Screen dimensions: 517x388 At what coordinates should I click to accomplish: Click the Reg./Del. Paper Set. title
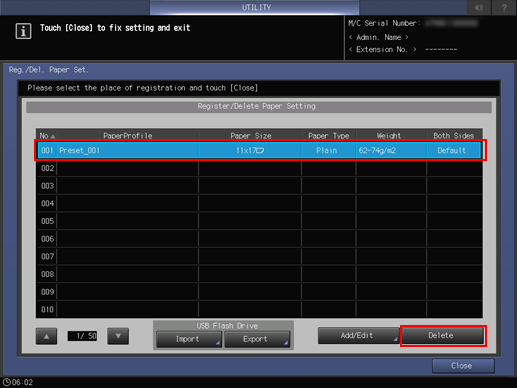pos(49,70)
